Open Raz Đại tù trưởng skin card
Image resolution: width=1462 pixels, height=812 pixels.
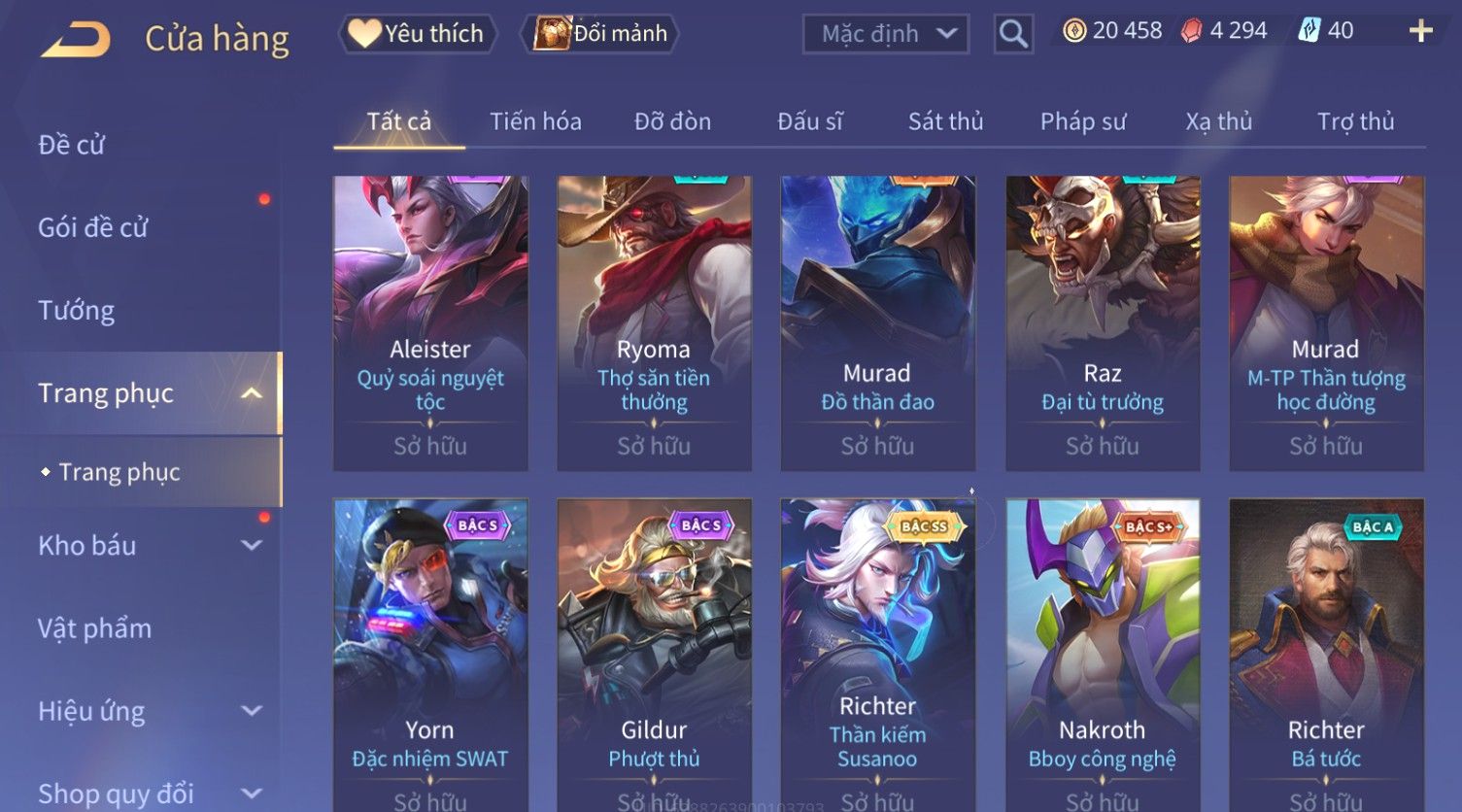coord(1103,323)
